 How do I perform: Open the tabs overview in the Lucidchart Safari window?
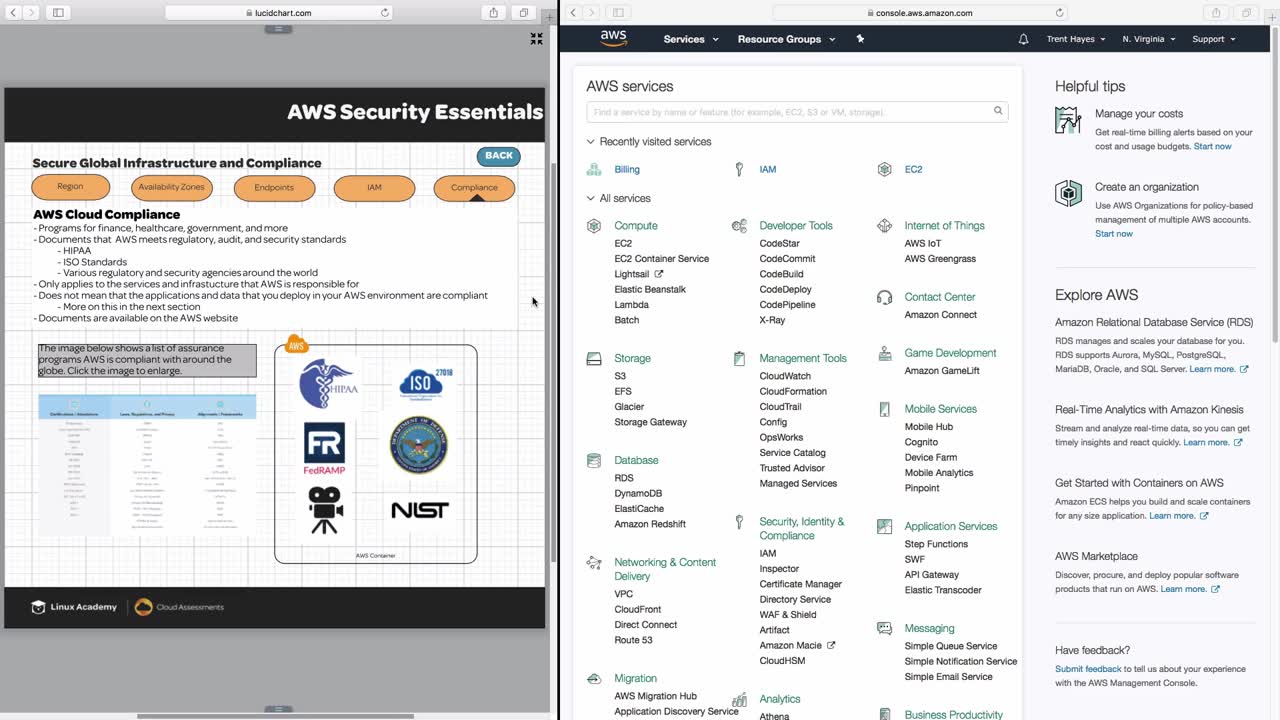(x=523, y=13)
